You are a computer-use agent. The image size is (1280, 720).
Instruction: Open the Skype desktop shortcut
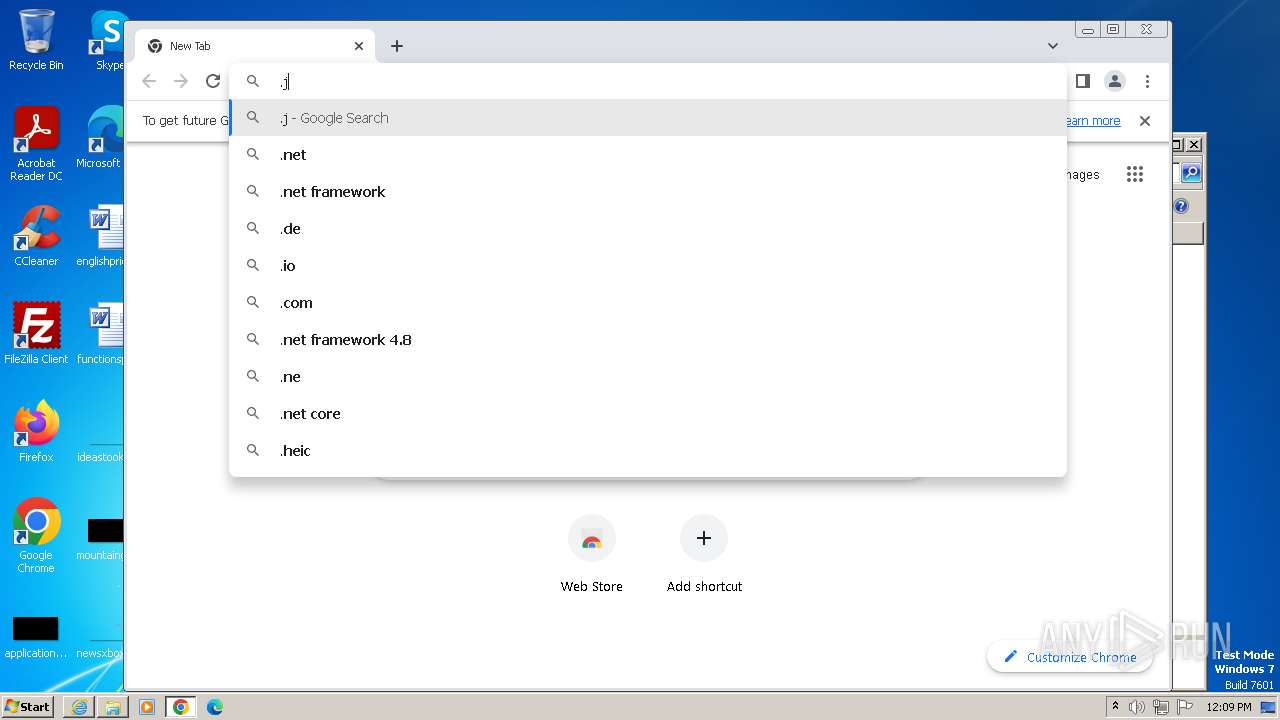click(x=108, y=40)
